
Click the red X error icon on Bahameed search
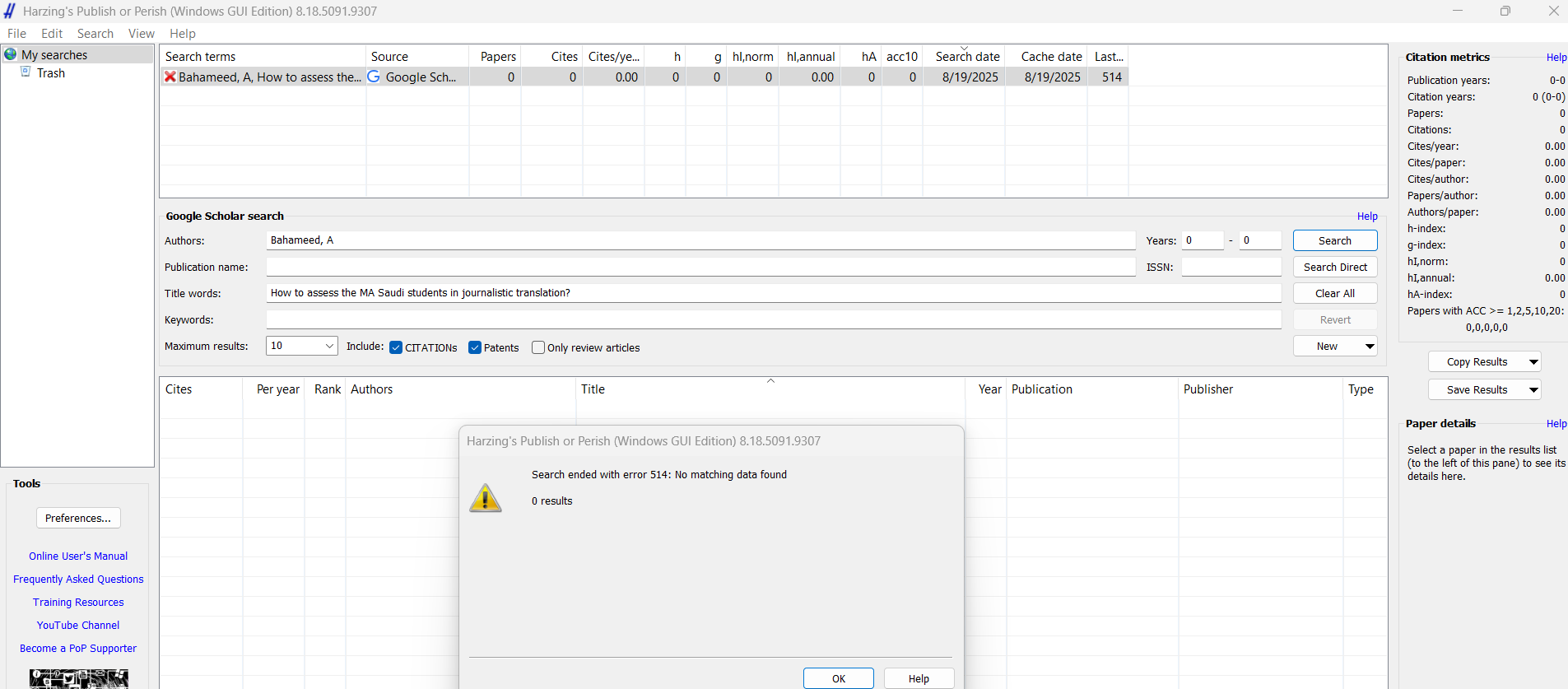(170, 77)
